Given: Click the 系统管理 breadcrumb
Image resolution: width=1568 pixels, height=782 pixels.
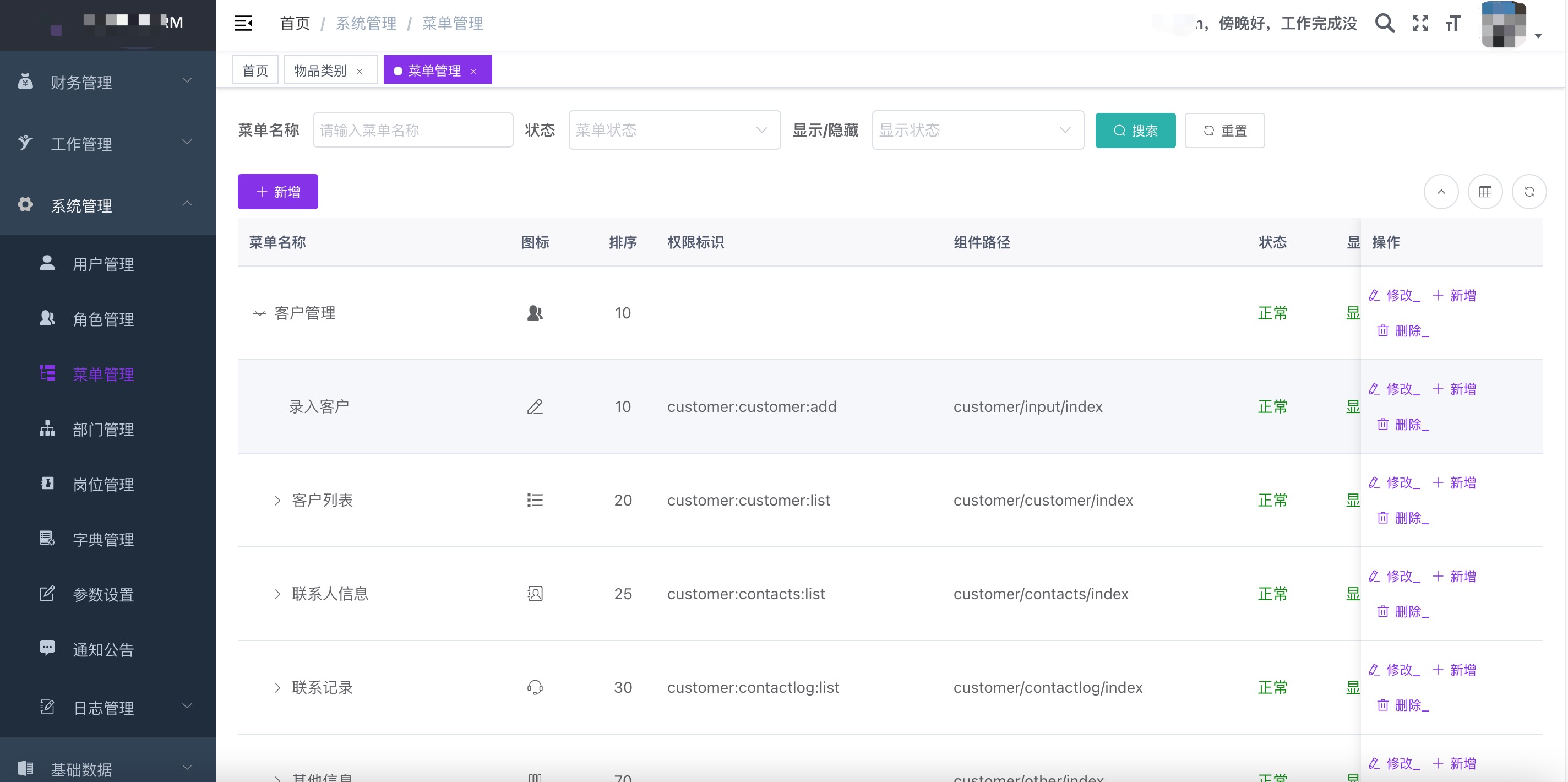Looking at the screenshot, I should tap(366, 23).
